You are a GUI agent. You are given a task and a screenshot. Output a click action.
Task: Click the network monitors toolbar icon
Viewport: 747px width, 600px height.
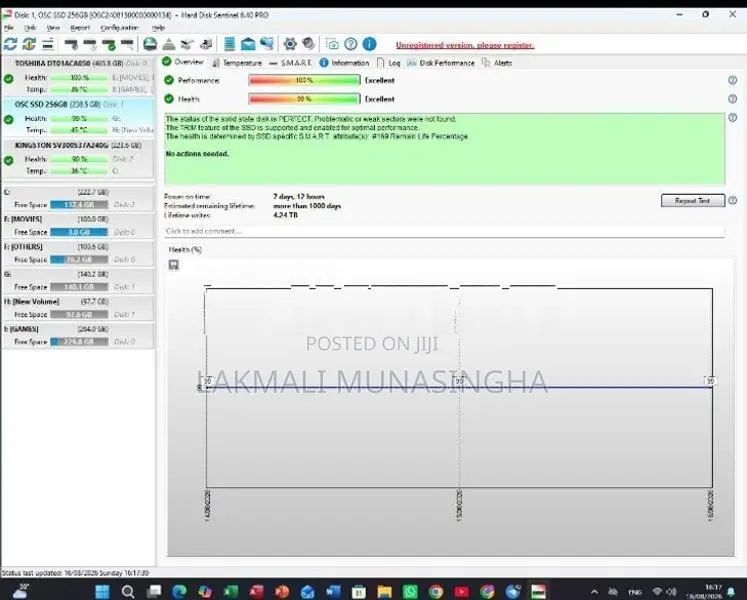[x=267, y=44]
